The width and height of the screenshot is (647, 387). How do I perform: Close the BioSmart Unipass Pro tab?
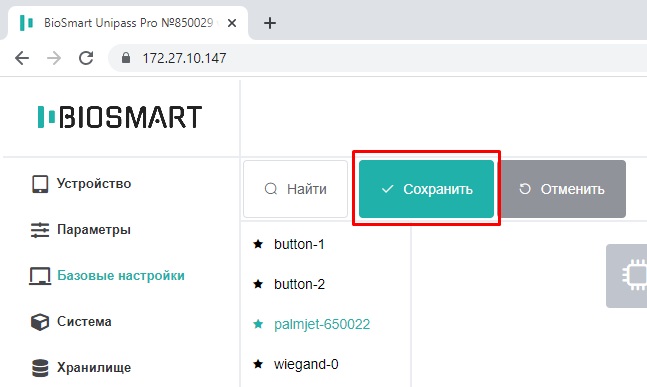coord(232,23)
